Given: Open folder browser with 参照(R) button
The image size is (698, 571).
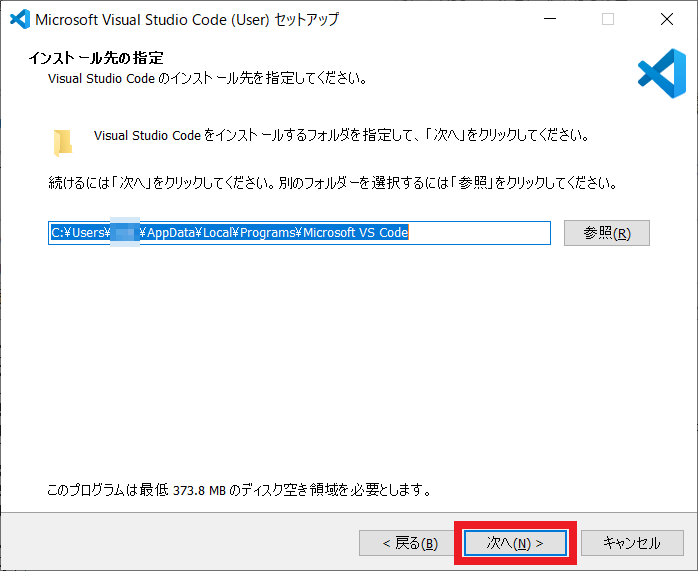Looking at the screenshot, I should 607,233.
